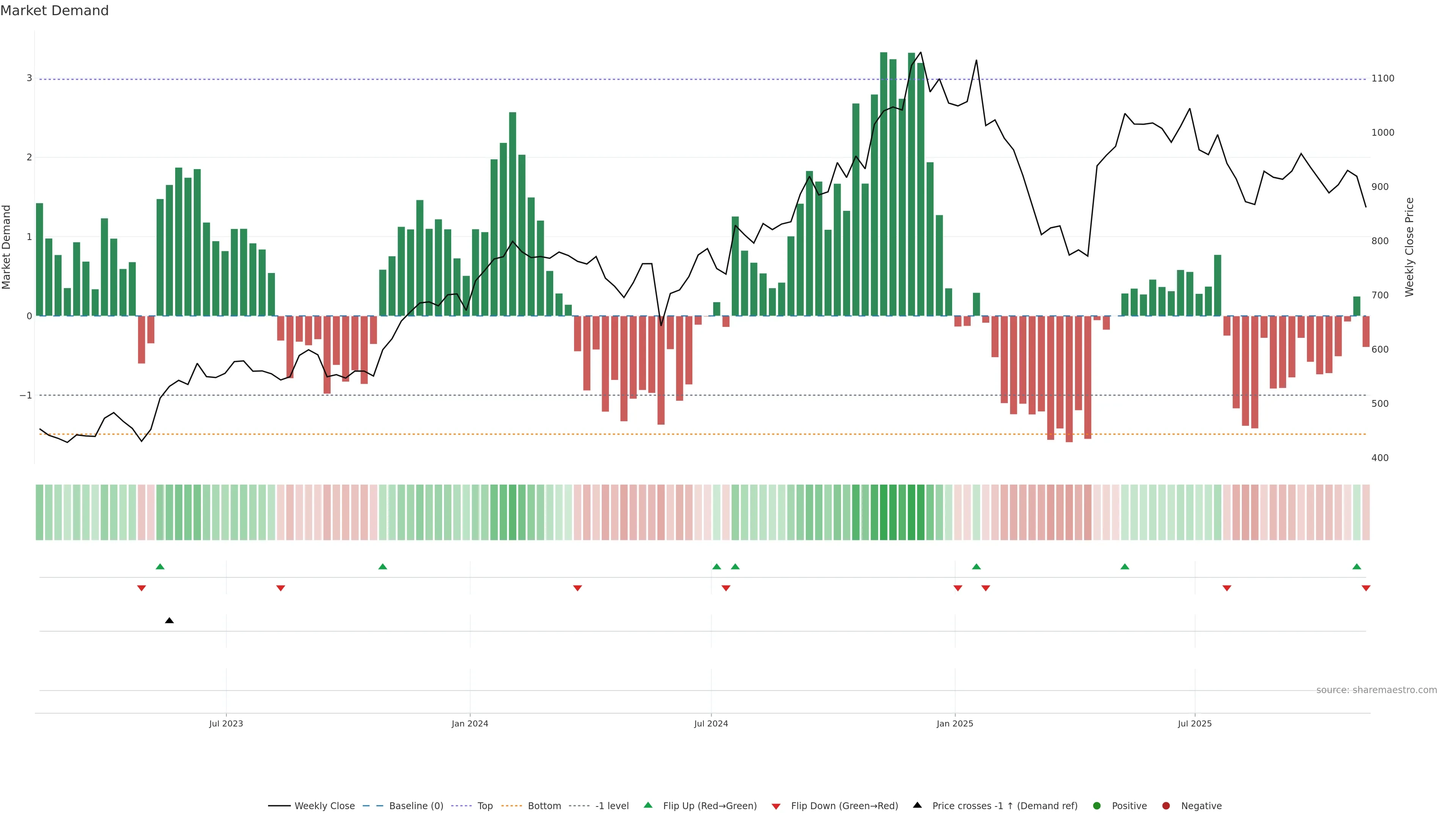The image size is (1456, 819).
Task: Click the first green flip-up marker
Action: [x=160, y=566]
